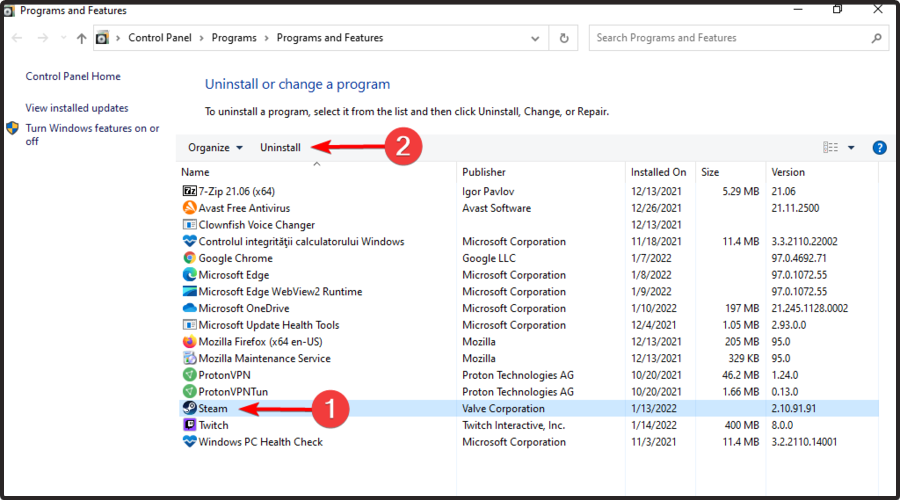Image resolution: width=900 pixels, height=500 pixels.
Task: Open the Organize dropdown menu
Action: (215, 148)
